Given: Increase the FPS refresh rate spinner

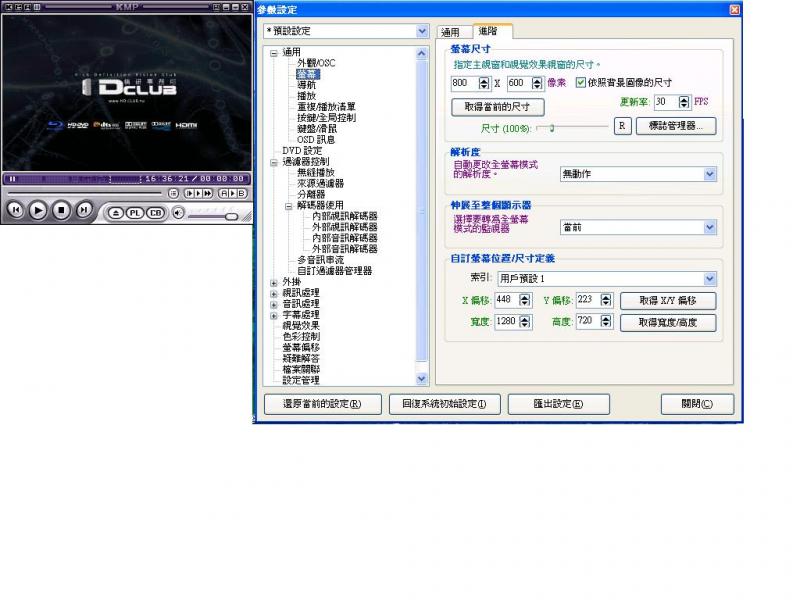Looking at the screenshot, I should (x=684, y=99).
